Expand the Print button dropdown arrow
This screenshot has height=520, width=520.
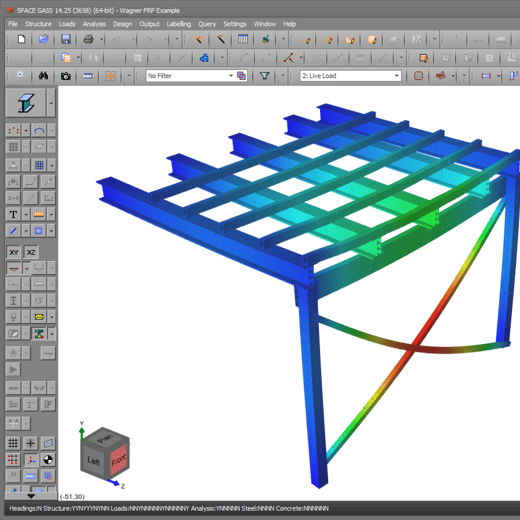click(101, 40)
